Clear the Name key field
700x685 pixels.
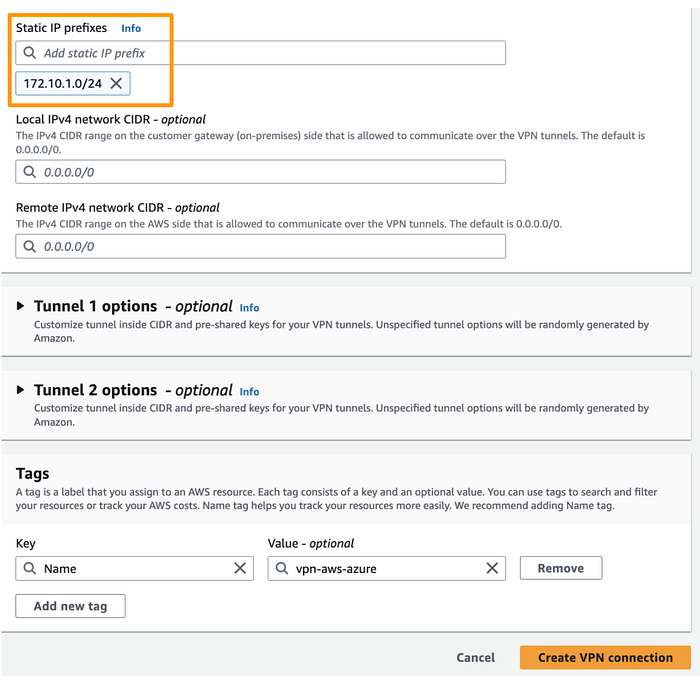(x=240, y=568)
